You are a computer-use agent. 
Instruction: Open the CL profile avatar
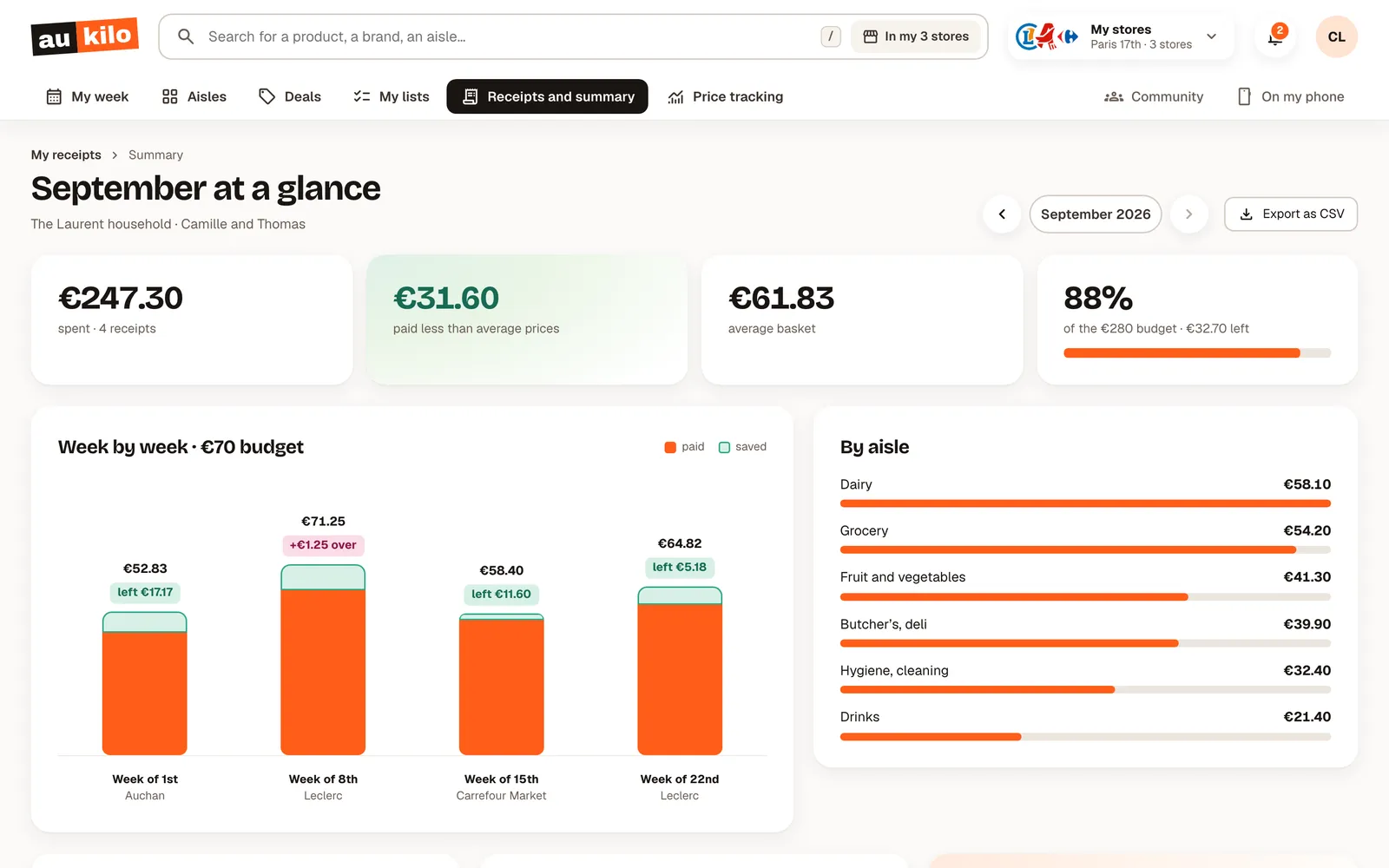tap(1336, 36)
